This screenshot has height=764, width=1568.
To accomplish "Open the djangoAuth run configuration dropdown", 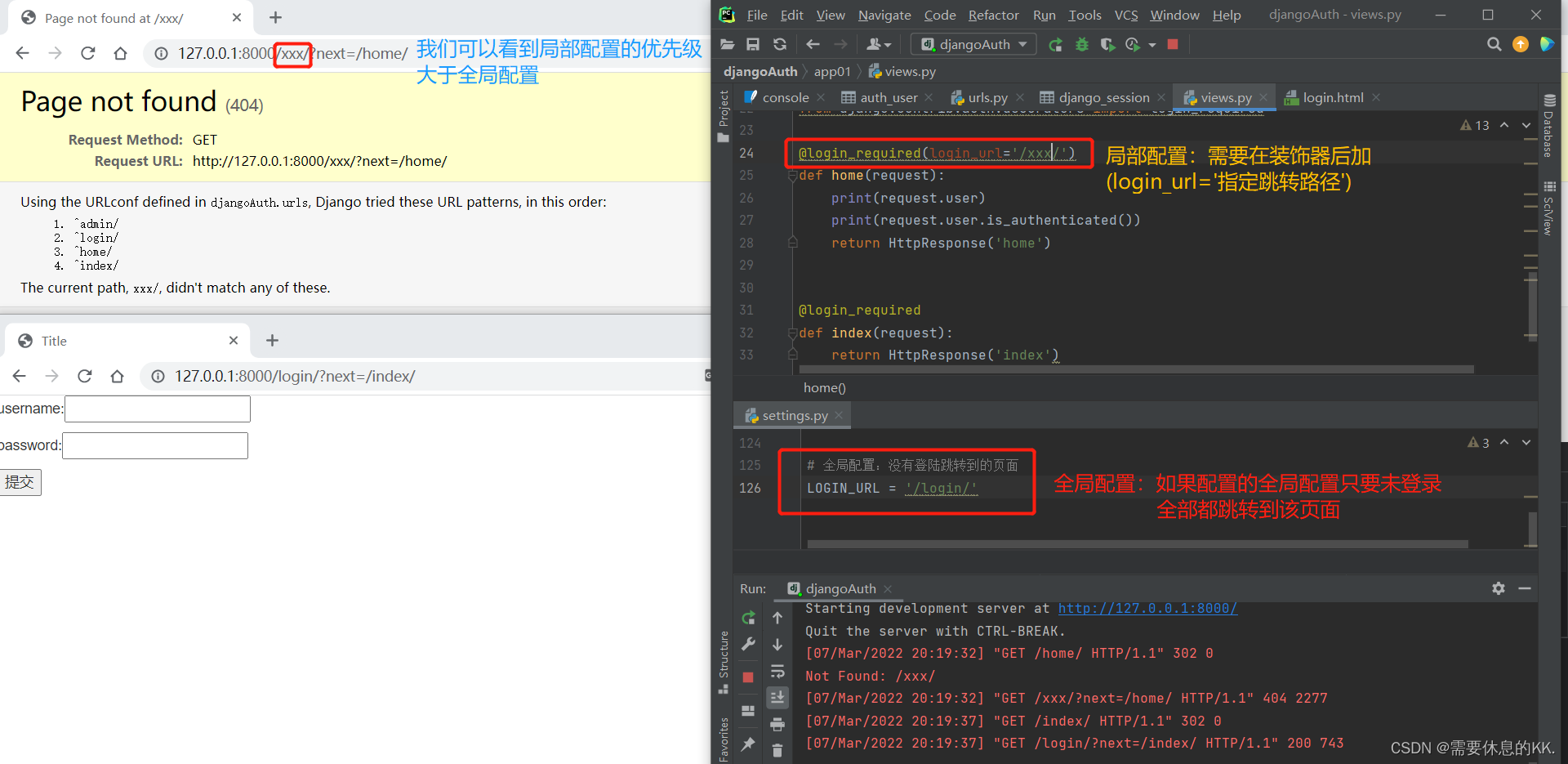I will click(x=973, y=44).
